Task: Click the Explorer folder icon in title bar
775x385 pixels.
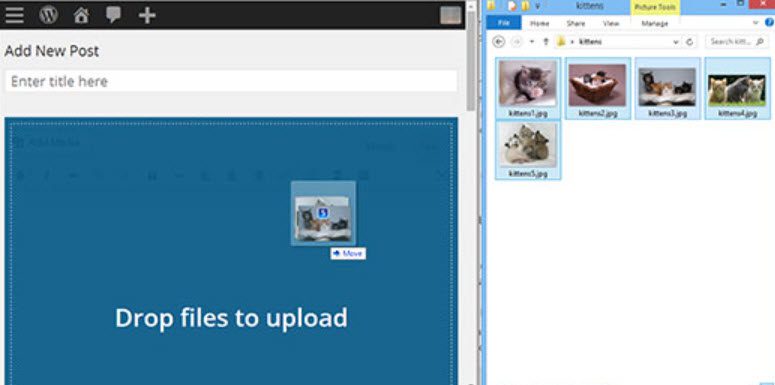Action: tap(491, 5)
